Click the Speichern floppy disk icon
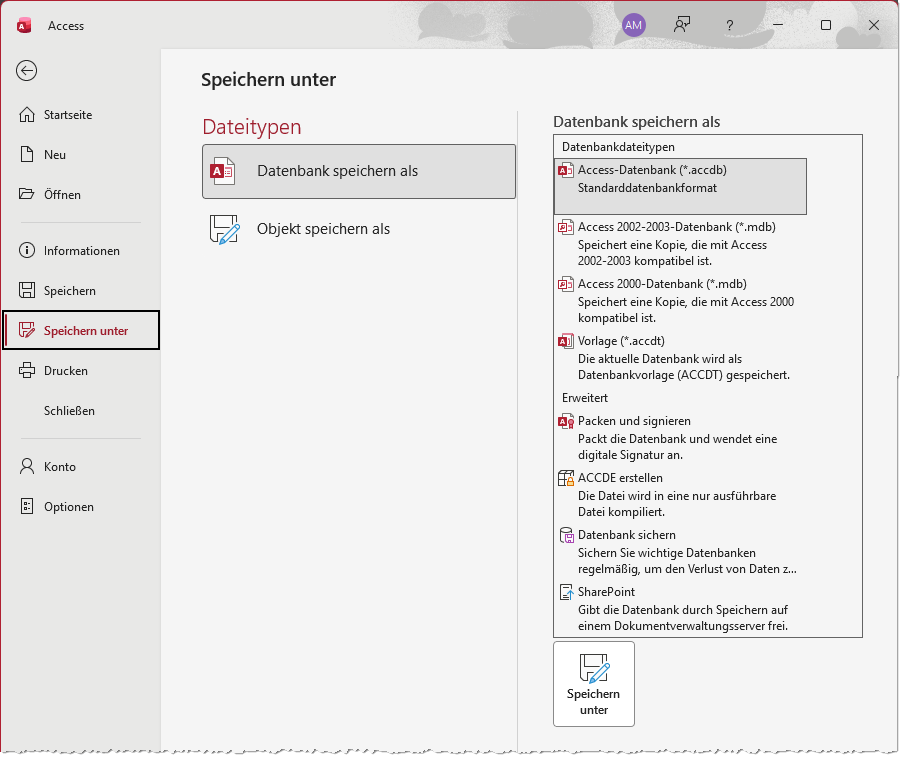Image resolution: width=902 pixels, height=758 pixels. click(27, 290)
